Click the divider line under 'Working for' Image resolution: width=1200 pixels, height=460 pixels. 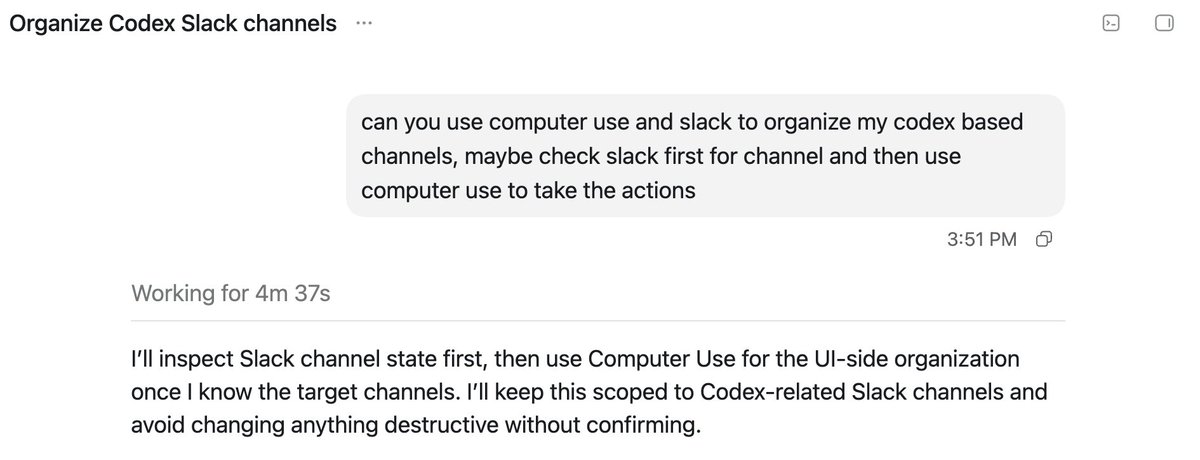pyautogui.click(x=598, y=320)
